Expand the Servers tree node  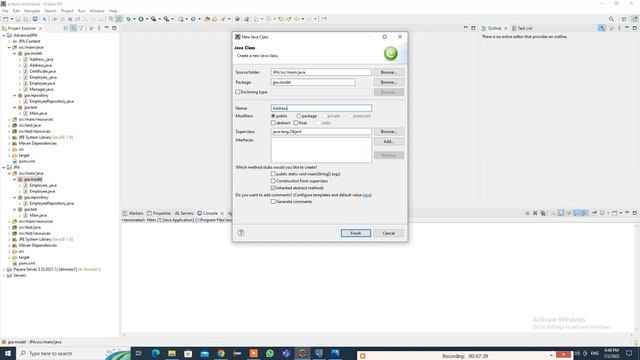4,276
